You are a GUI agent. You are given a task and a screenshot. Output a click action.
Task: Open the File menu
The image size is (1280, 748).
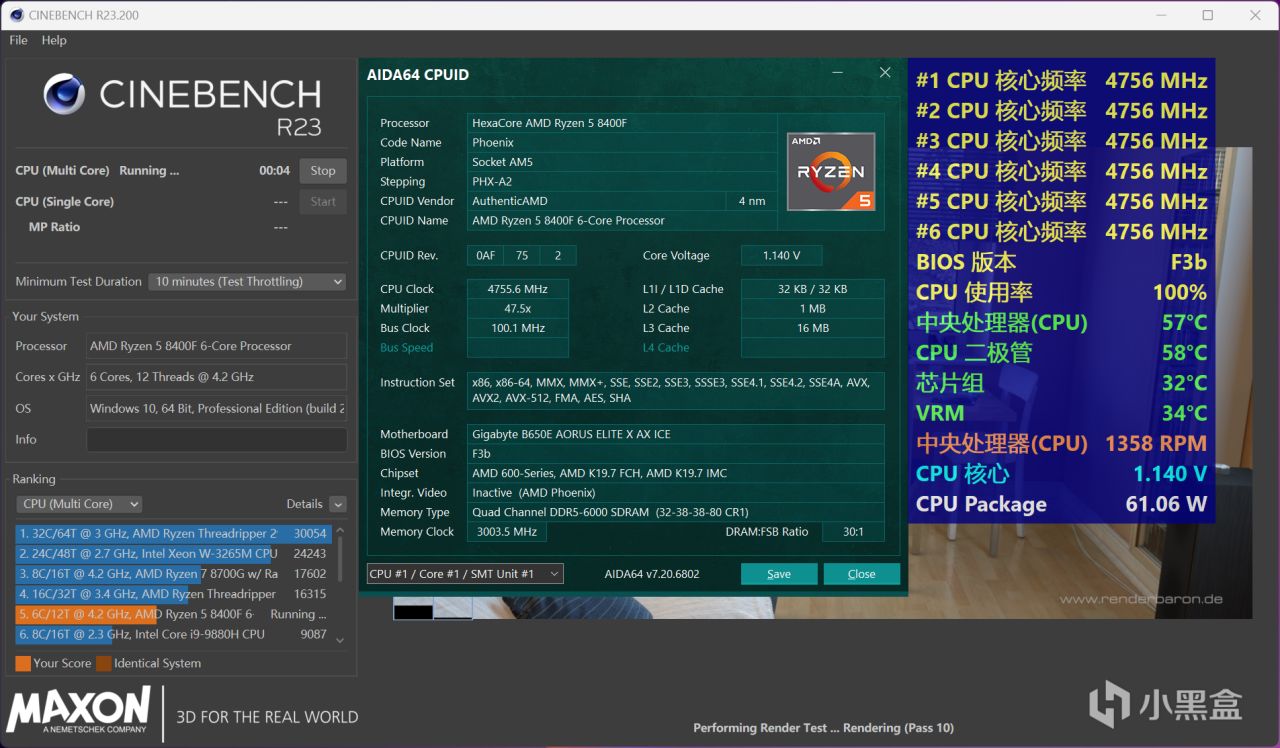pyautogui.click(x=19, y=40)
